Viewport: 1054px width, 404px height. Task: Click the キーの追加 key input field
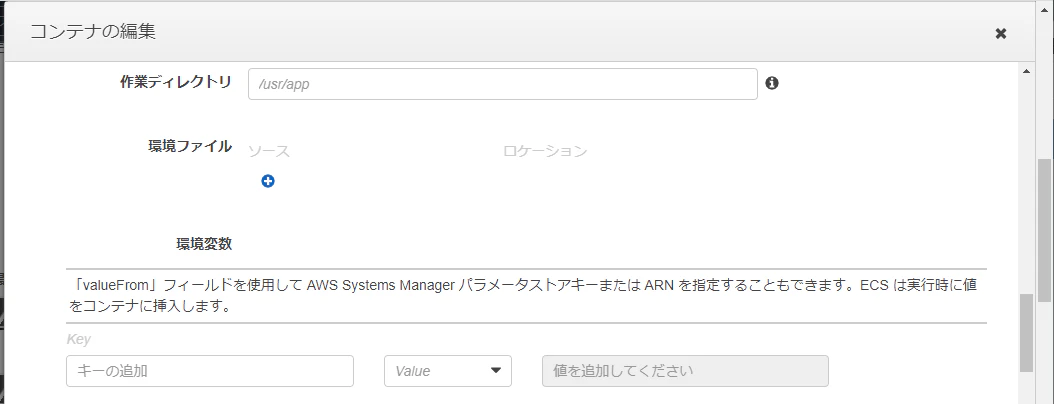(x=210, y=371)
